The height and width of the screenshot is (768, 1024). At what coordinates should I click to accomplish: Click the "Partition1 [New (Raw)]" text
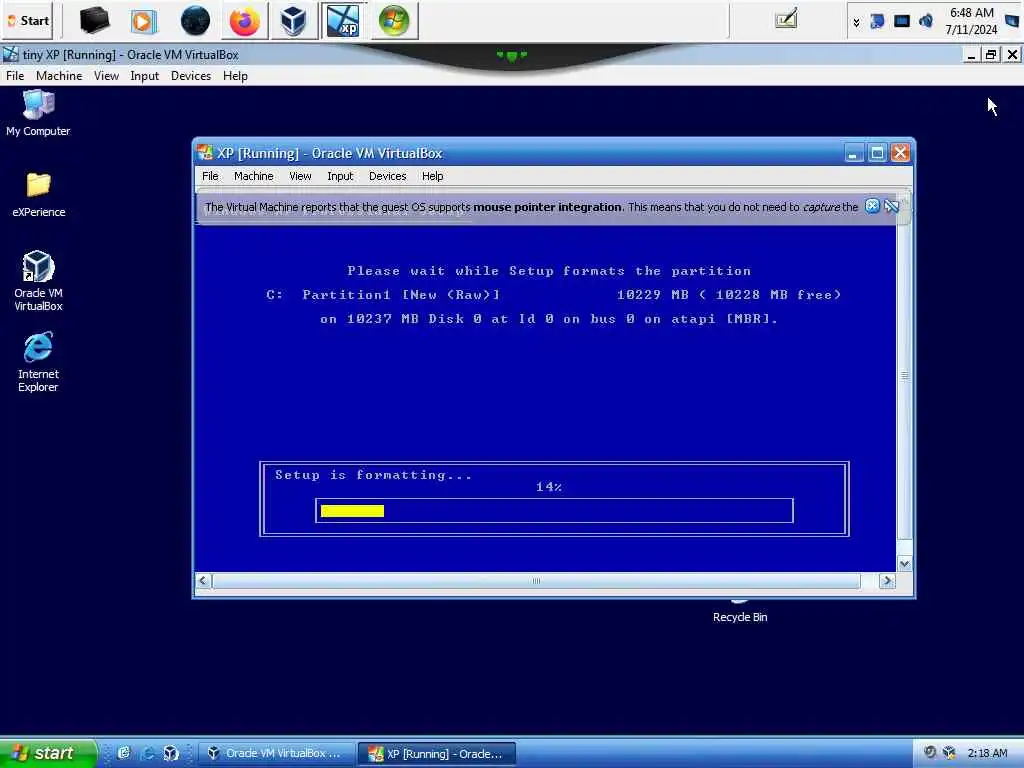tap(401, 295)
